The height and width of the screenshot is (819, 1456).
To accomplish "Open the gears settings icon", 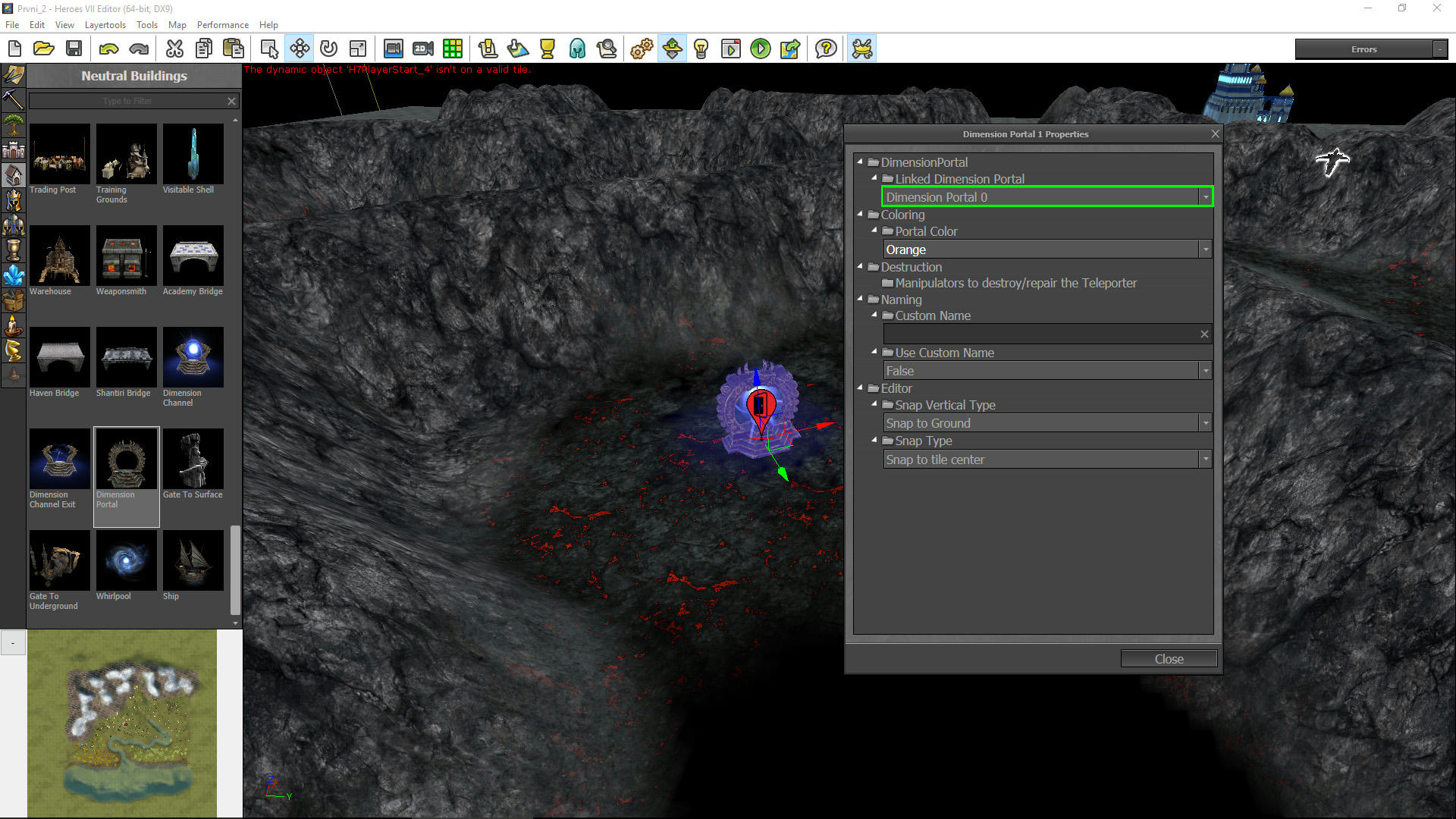I will (x=642, y=49).
